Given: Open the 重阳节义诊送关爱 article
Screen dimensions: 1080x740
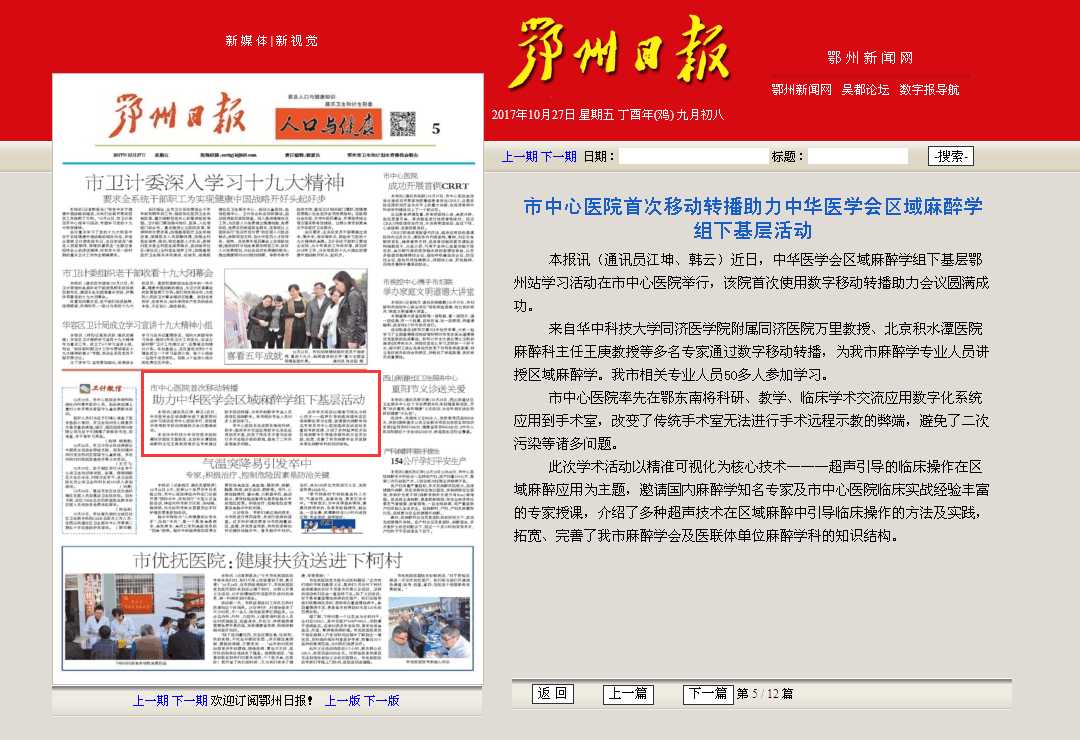Looking at the screenshot, I should tap(428, 389).
